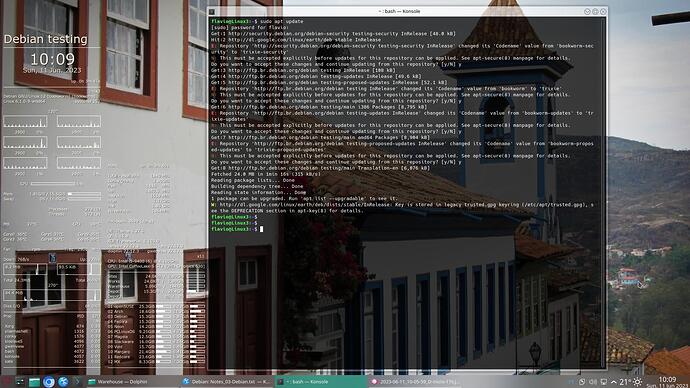Switch to the 2023-06-11 screenshot window task
This screenshot has width=690, height=388.
pos(415,382)
